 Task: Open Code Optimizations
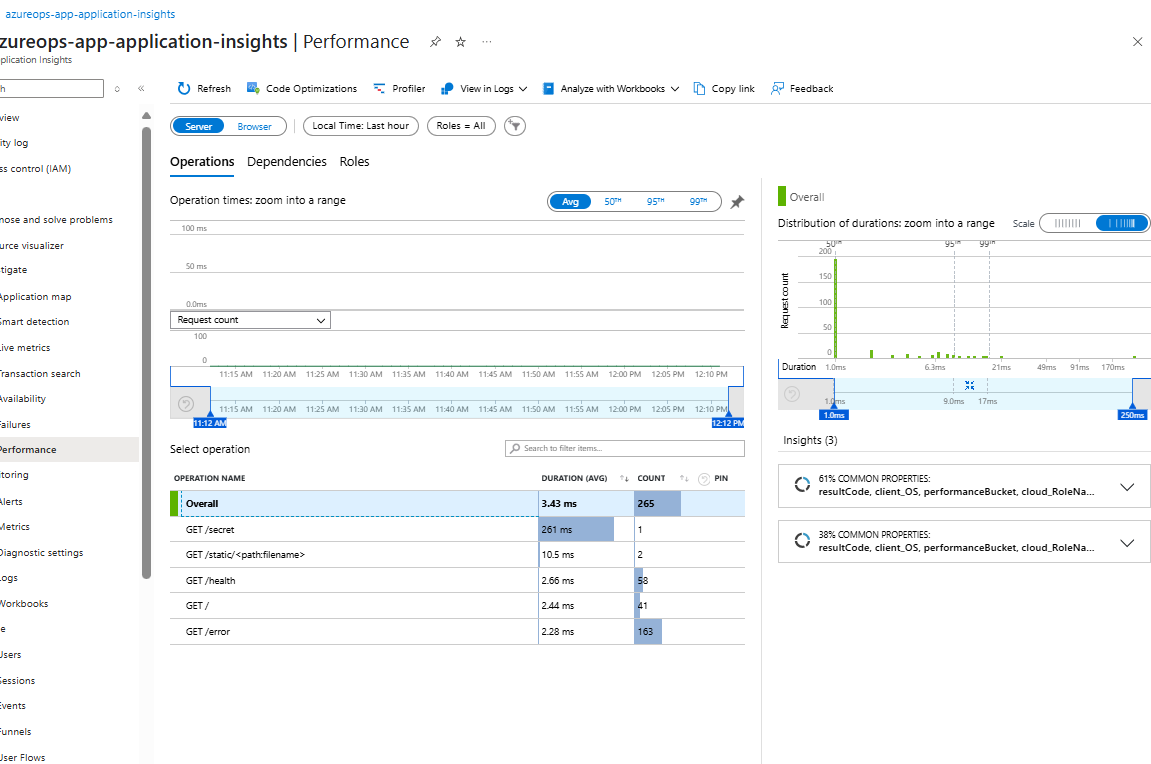[x=302, y=89]
